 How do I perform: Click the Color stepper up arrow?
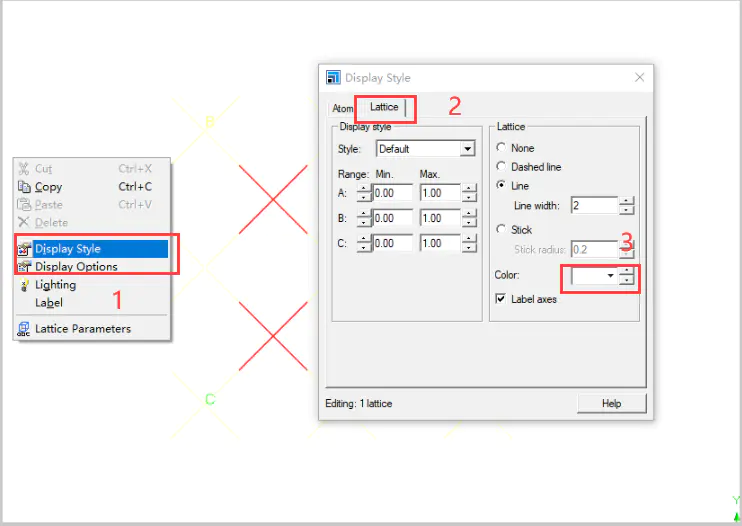[627, 271]
